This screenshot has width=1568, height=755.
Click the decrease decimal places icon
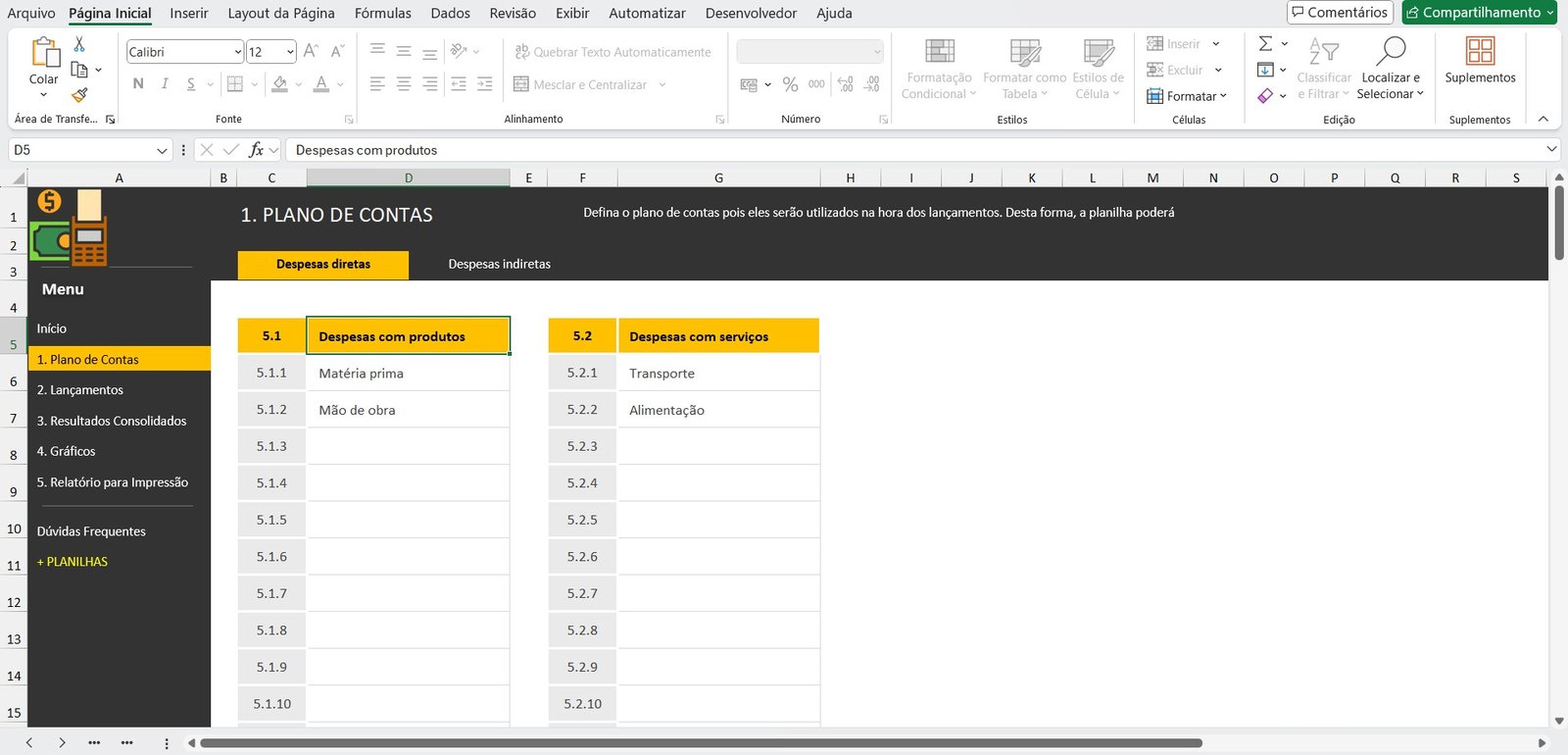point(871,84)
